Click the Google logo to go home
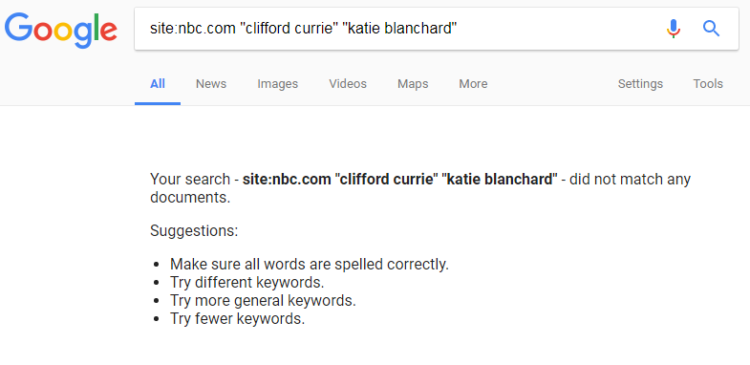 [61, 30]
